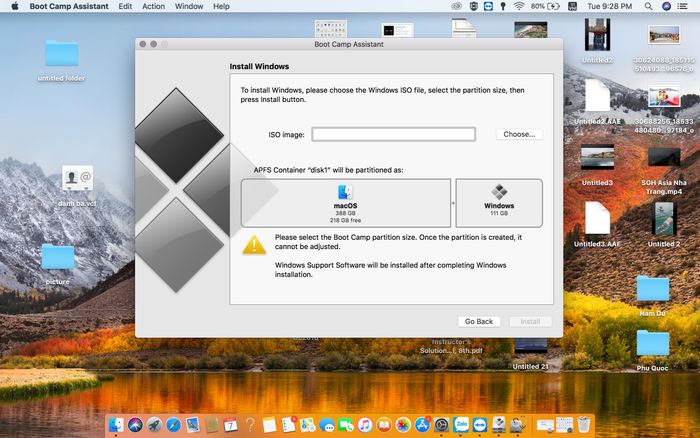Viewport: 700px width, 438px height.
Task: Select the Windows partition icon
Action: [499, 192]
